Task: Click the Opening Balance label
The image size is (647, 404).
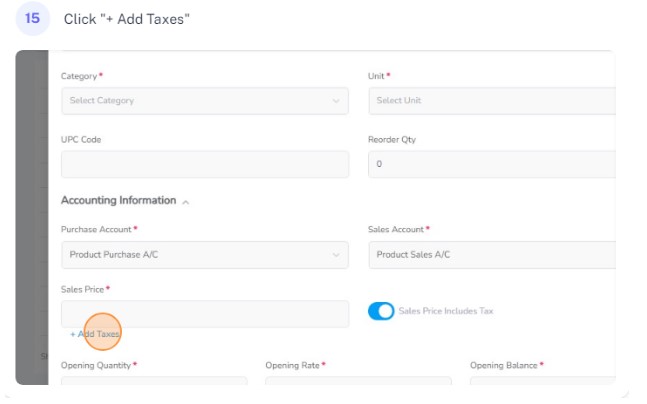Action: coord(503,365)
